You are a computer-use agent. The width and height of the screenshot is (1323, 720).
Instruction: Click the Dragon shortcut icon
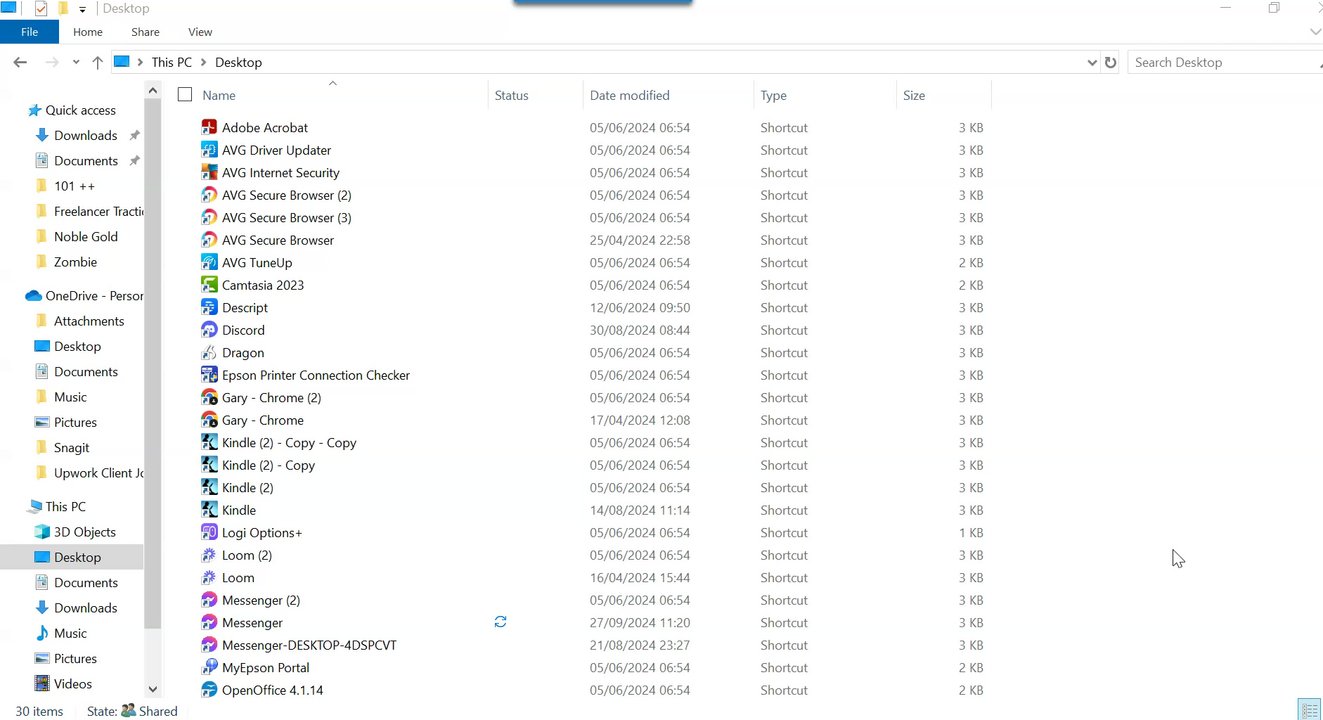click(209, 352)
